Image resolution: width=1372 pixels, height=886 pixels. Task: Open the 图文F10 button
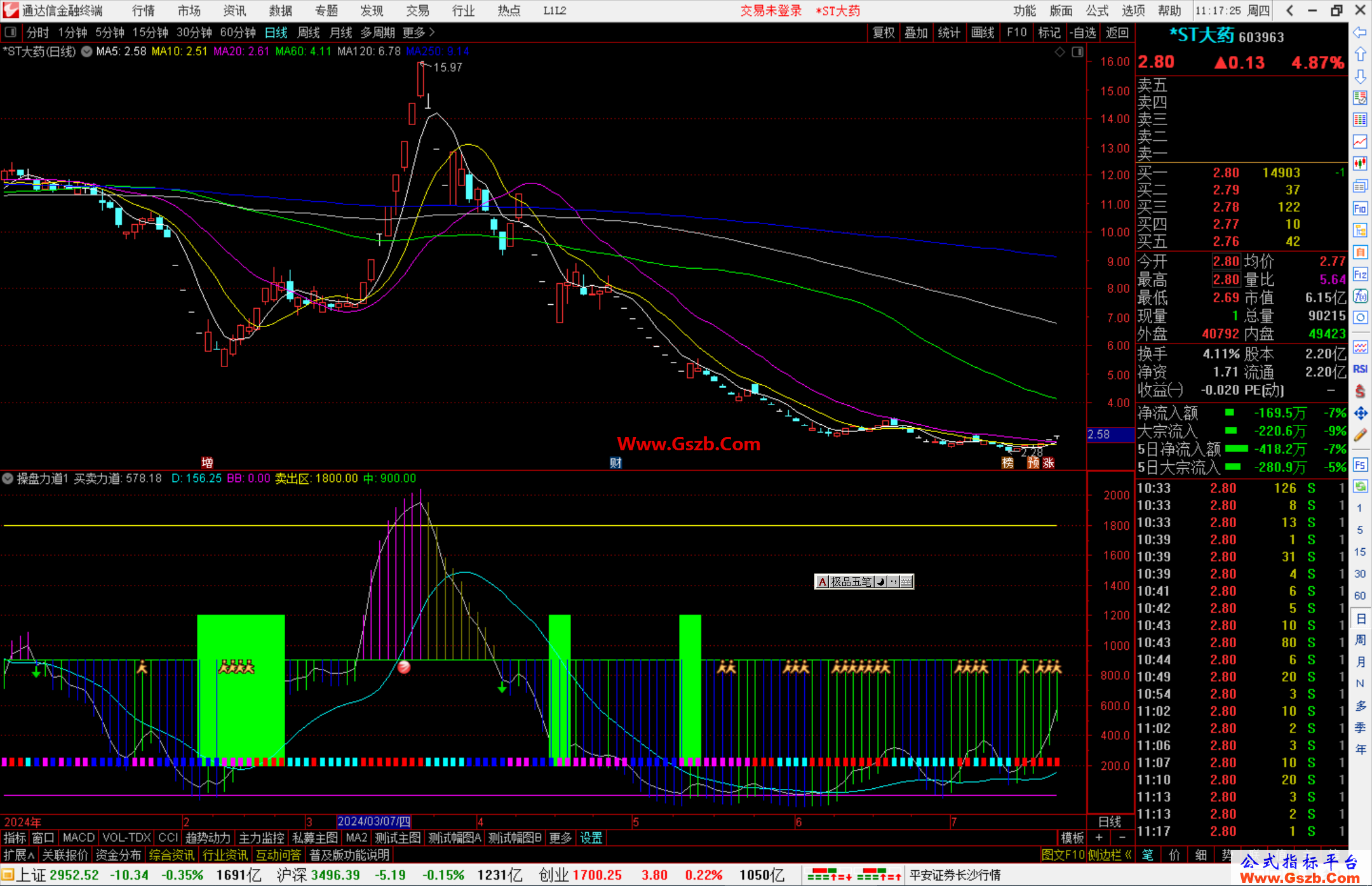point(1063,855)
